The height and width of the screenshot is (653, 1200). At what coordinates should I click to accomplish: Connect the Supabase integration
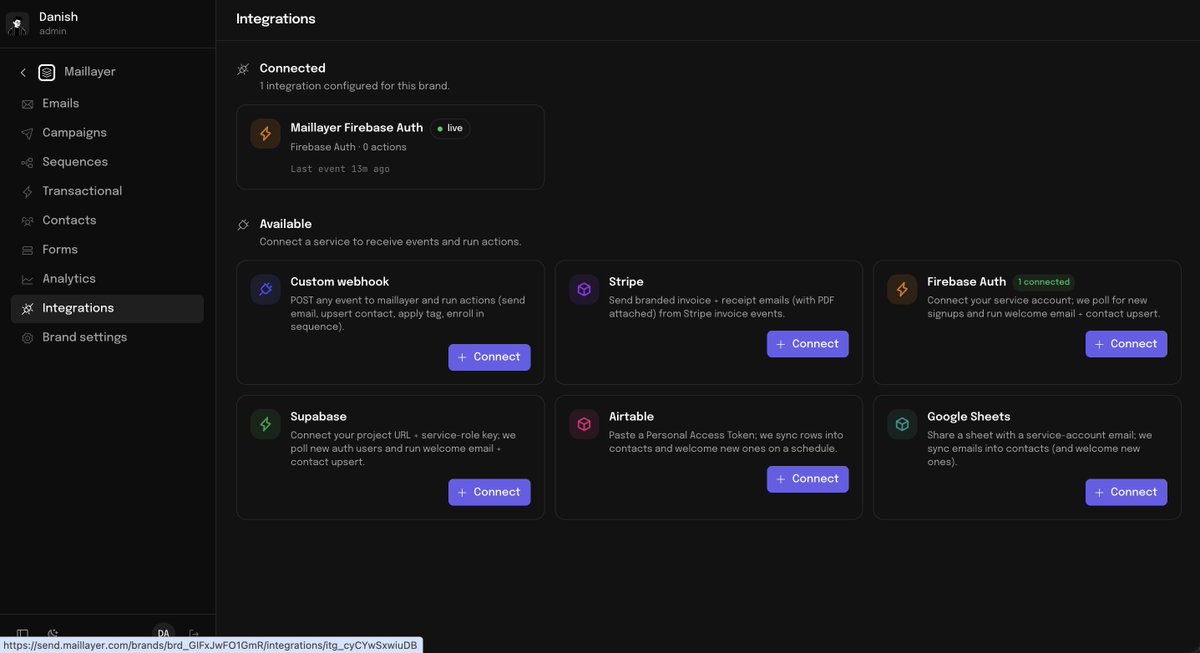tap(489, 492)
